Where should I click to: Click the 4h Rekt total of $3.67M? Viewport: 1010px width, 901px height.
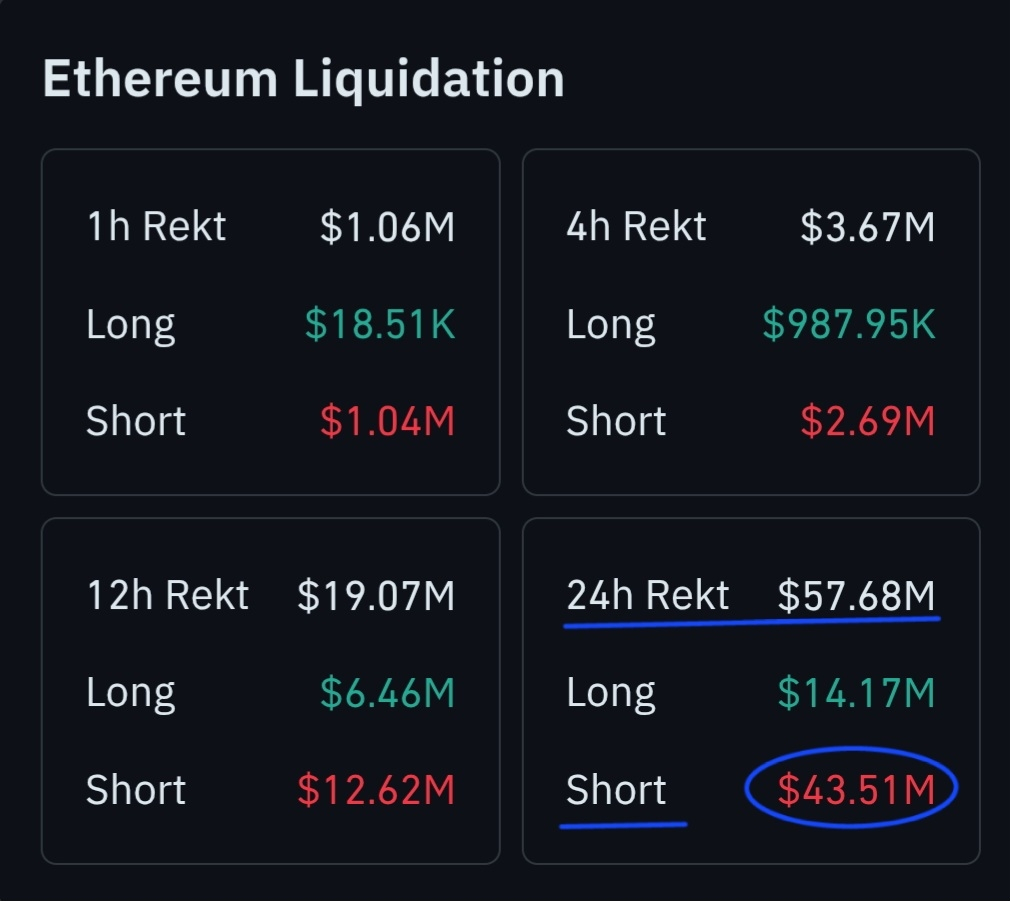pyautogui.click(x=867, y=227)
